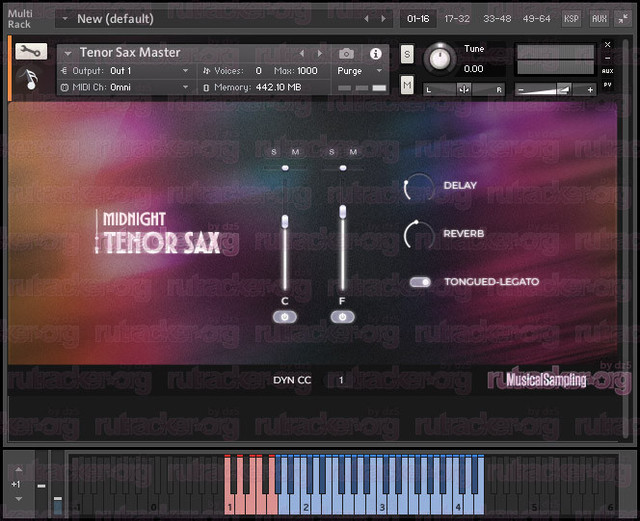Switch the Tongued-Legato toggle
The height and width of the screenshot is (521, 640).
coord(420,282)
